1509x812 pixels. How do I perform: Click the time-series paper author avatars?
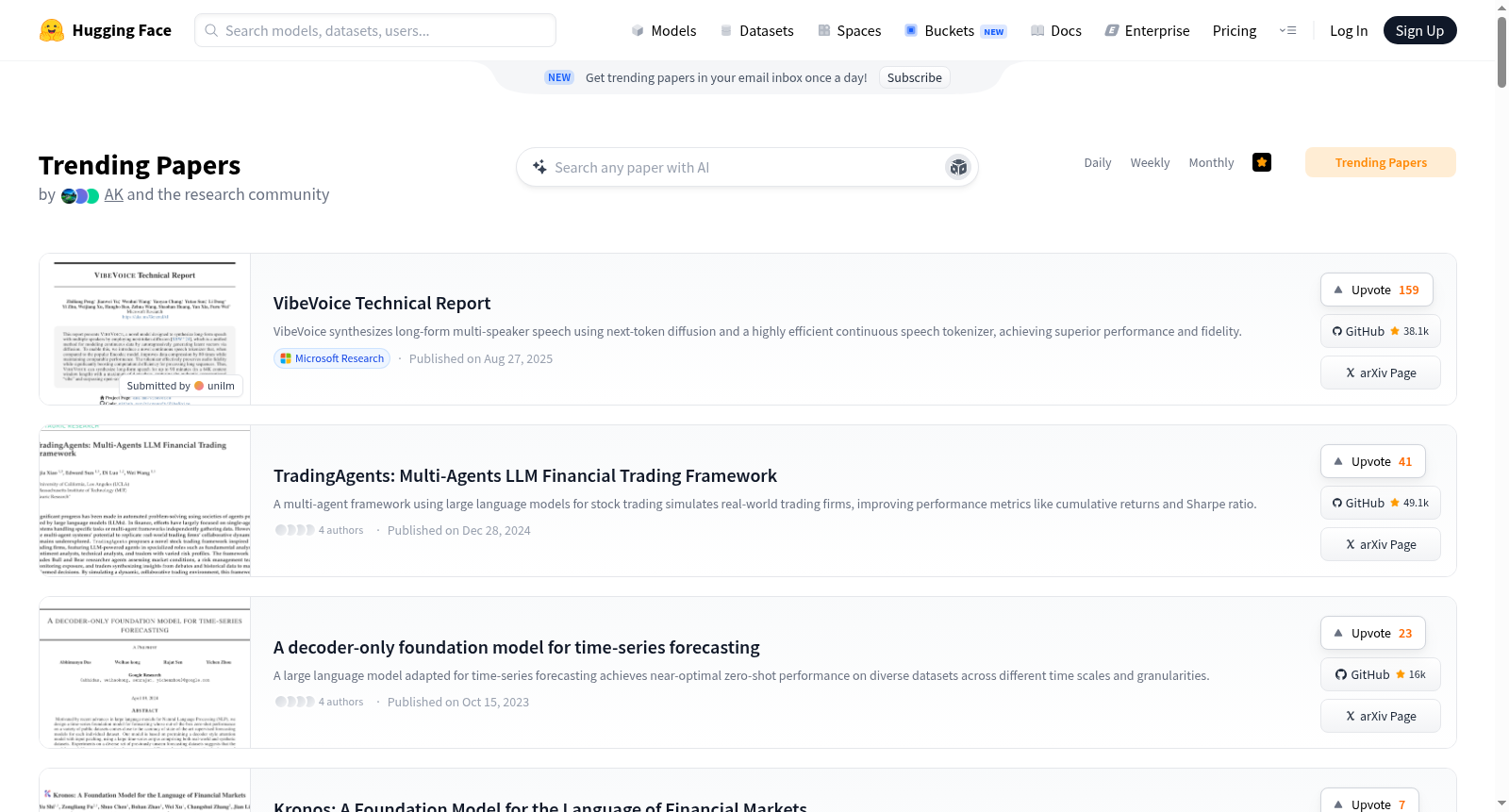[294, 702]
